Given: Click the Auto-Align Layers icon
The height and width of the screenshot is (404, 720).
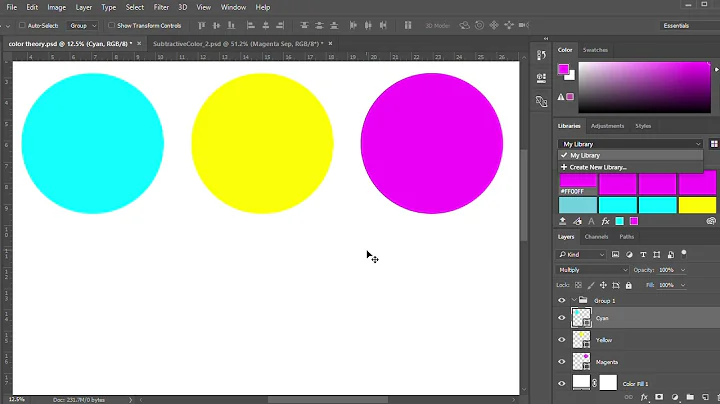Looking at the screenshot, I should (408, 26).
